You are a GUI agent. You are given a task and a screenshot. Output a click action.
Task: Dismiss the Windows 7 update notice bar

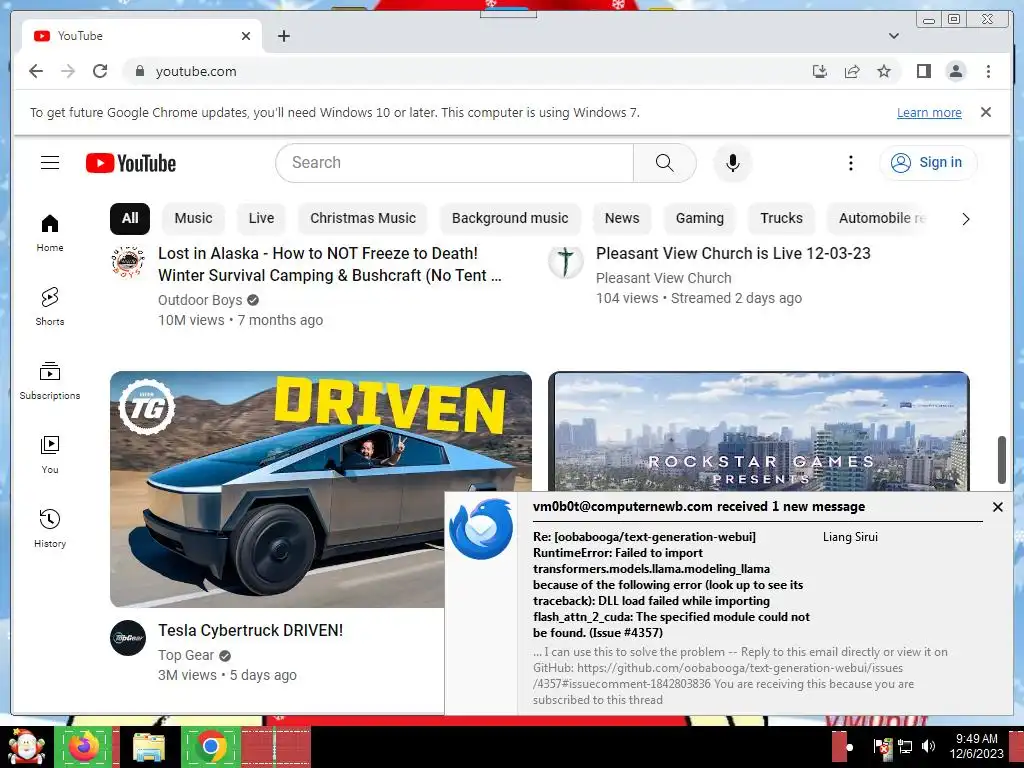(x=985, y=112)
